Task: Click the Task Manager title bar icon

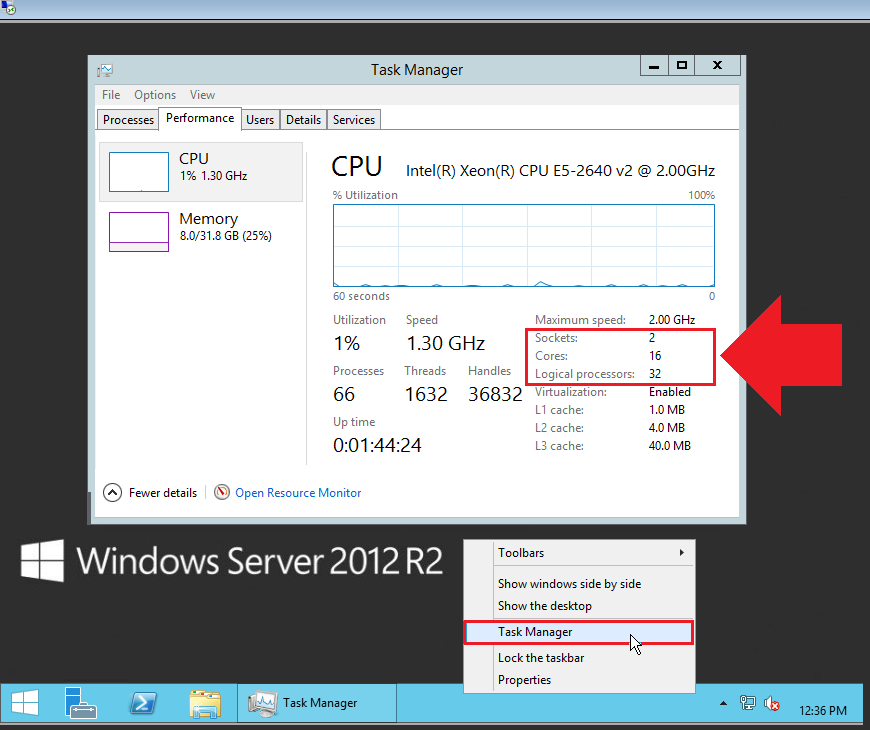Action: tap(105, 70)
